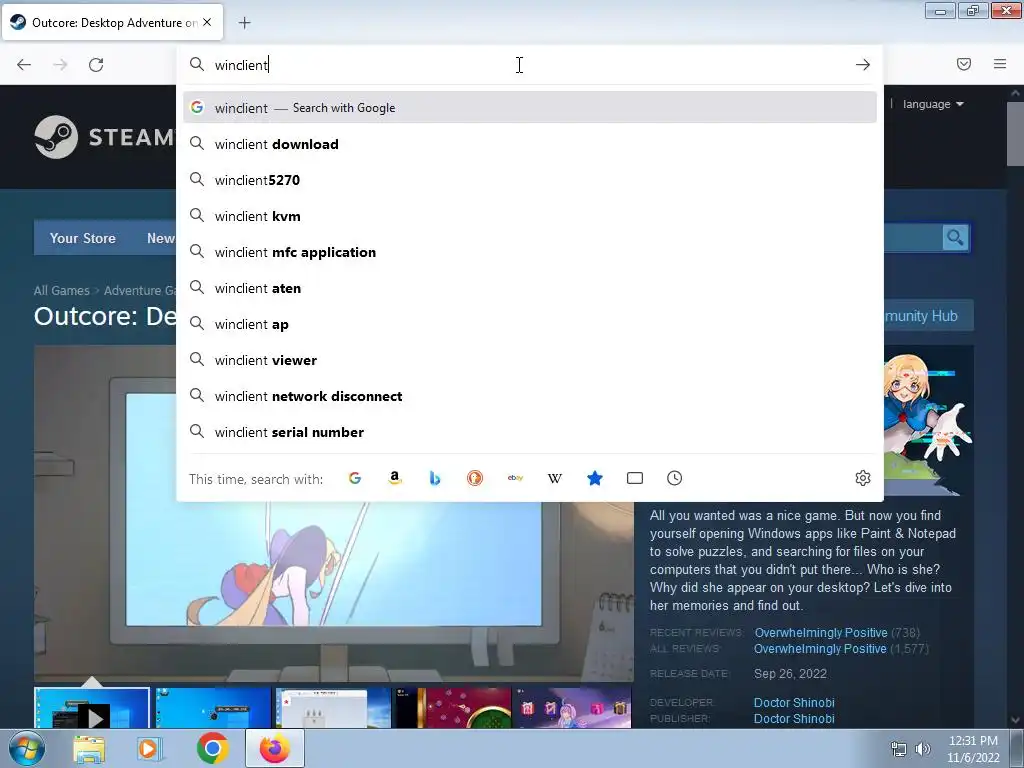Select 'winclient — Search with Google' suggestion
The image size is (1024, 768).
(530, 108)
